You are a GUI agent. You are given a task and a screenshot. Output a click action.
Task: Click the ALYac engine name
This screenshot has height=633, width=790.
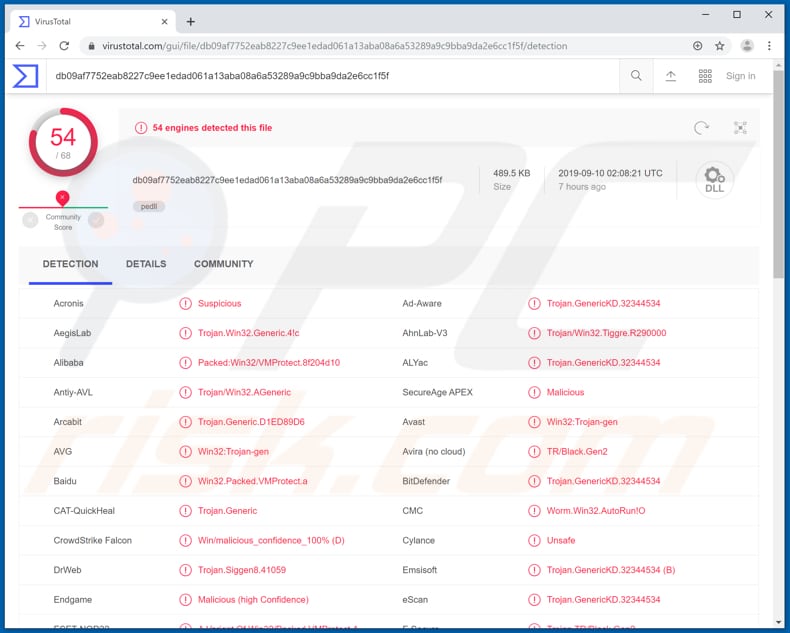tap(415, 363)
